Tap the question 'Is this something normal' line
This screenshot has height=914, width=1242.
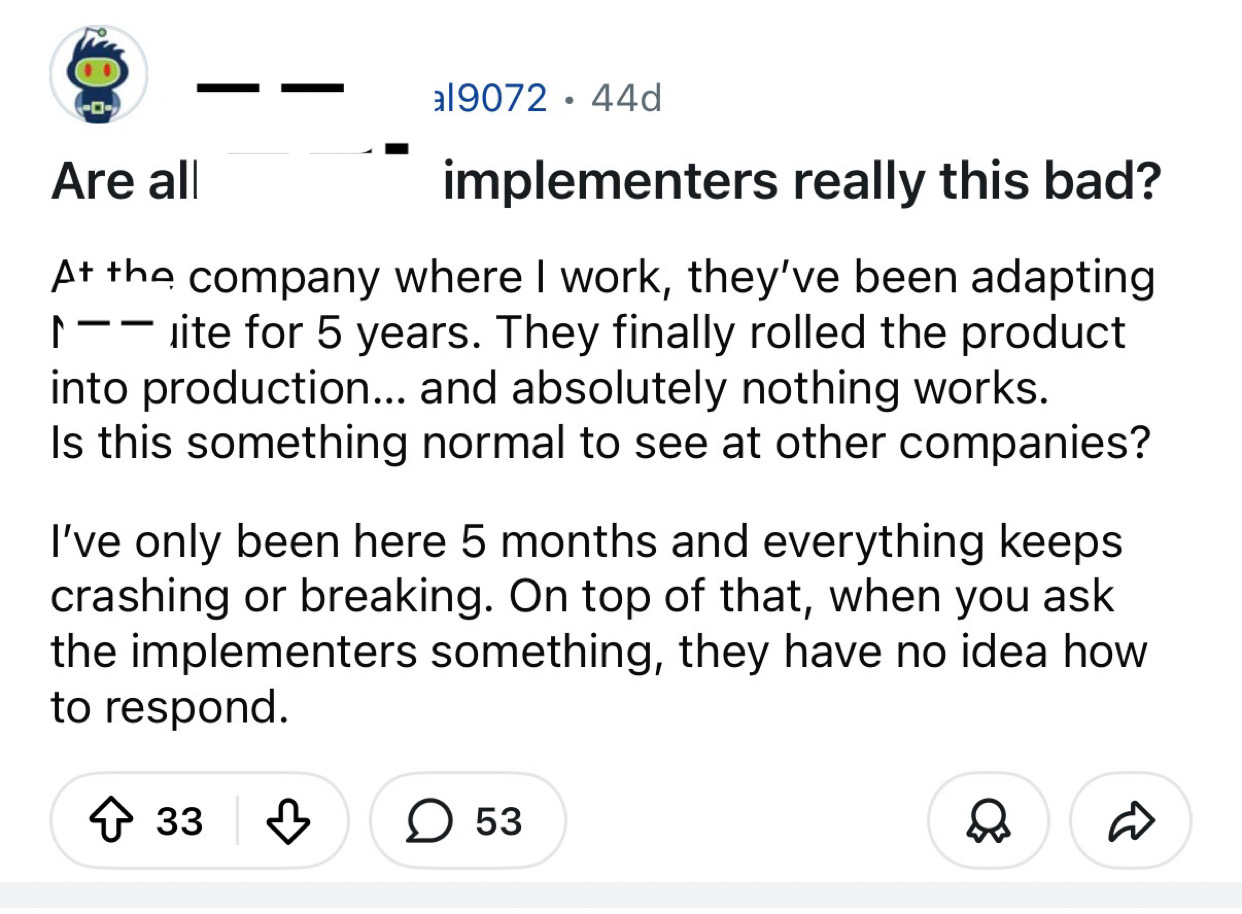pos(600,442)
